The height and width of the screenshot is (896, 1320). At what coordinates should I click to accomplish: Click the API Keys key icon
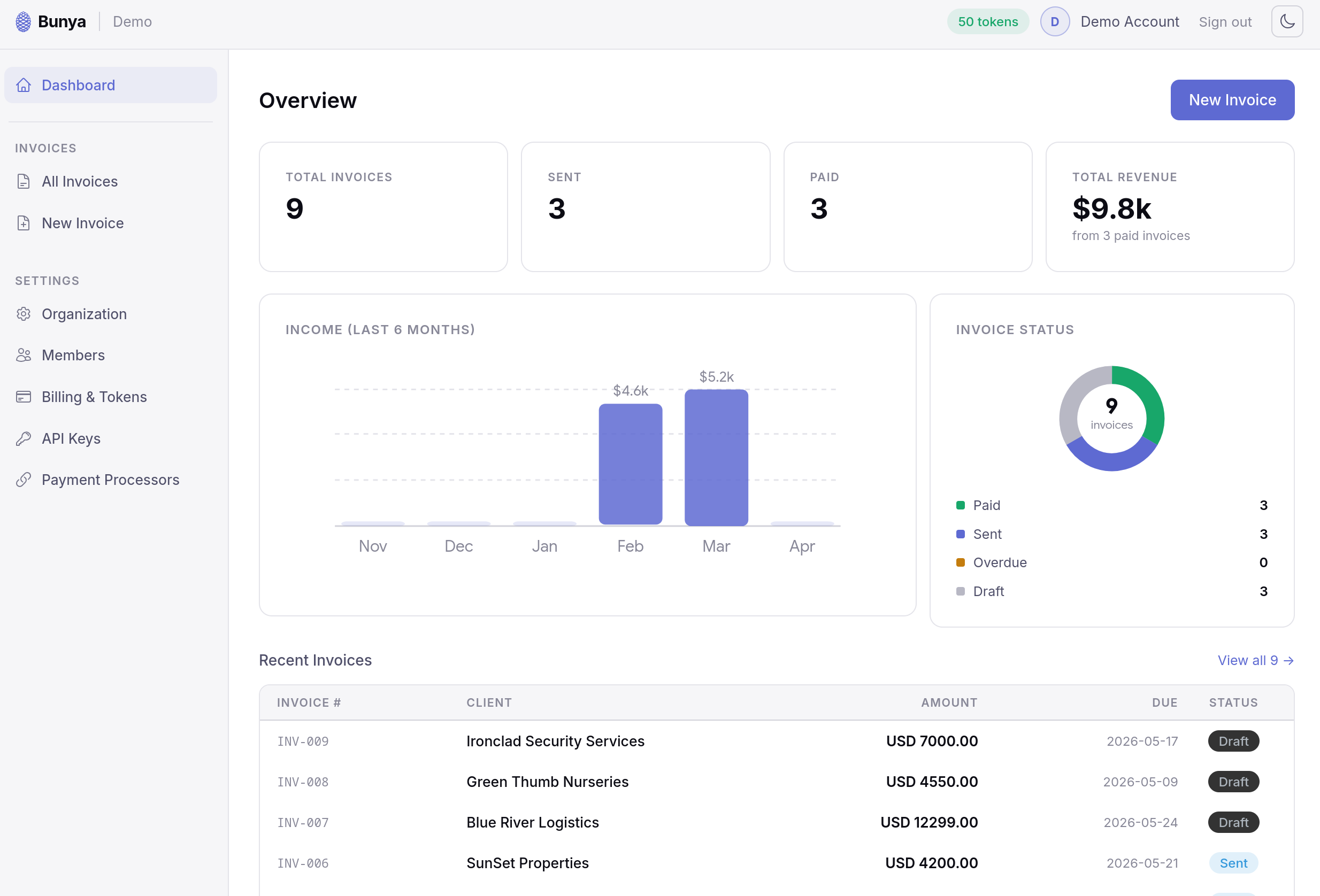[x=24, y=438]
